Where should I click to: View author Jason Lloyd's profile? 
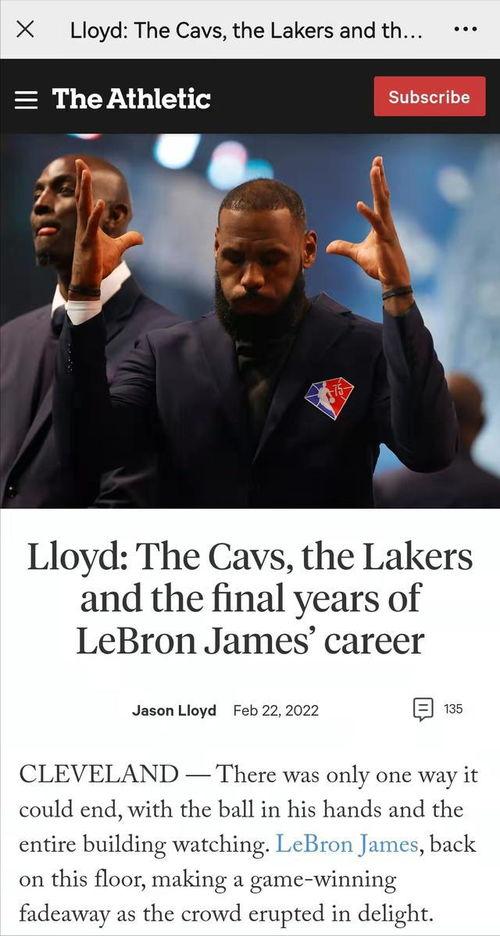pyautogui.click(x=174, y=710)
